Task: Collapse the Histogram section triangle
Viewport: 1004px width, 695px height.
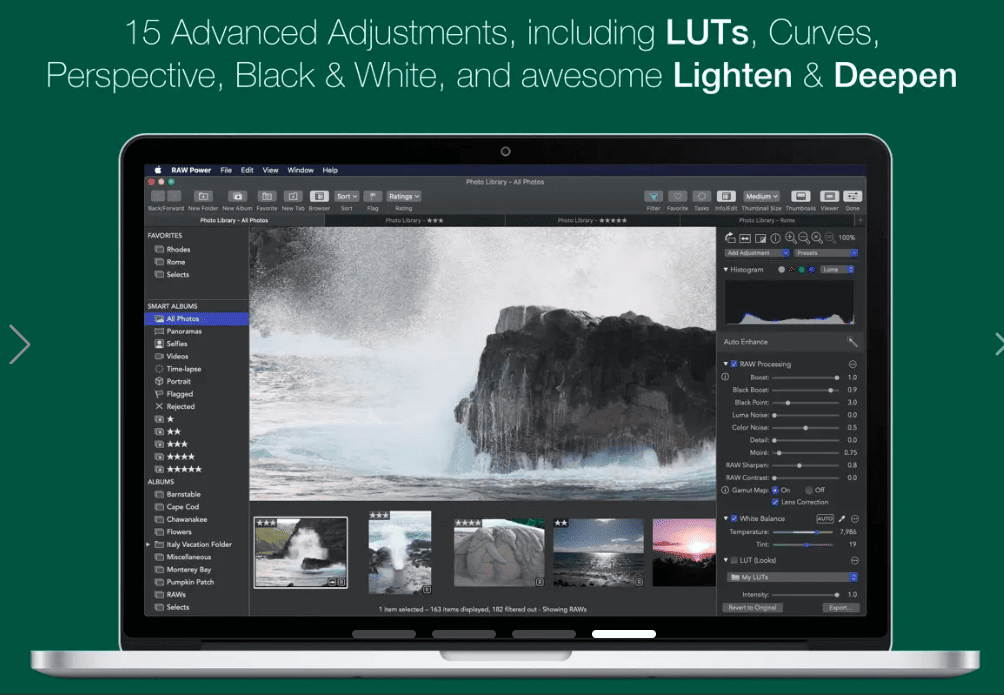Action: [x=725, y=270]
